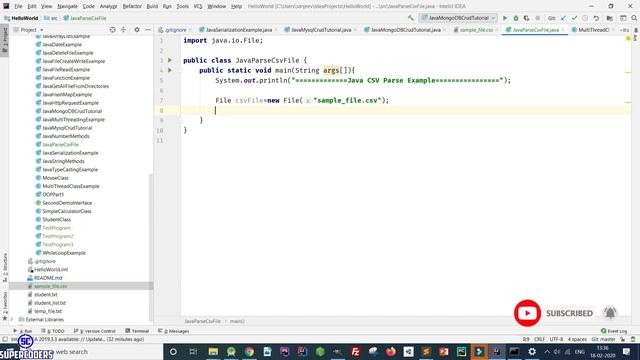Show hidden system tray icons chevron
The image size is (640, 360).
pos(547,351)
